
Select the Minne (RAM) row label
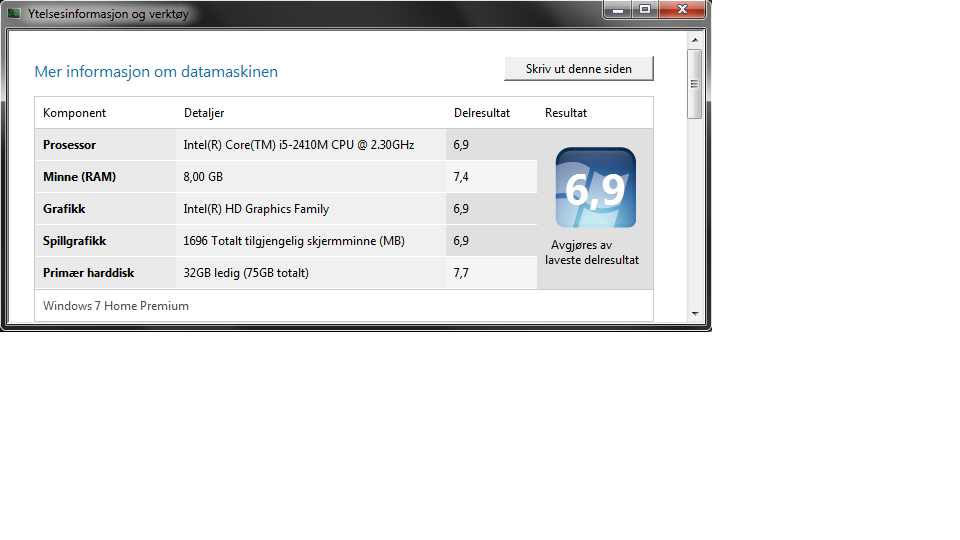point(80,177)
